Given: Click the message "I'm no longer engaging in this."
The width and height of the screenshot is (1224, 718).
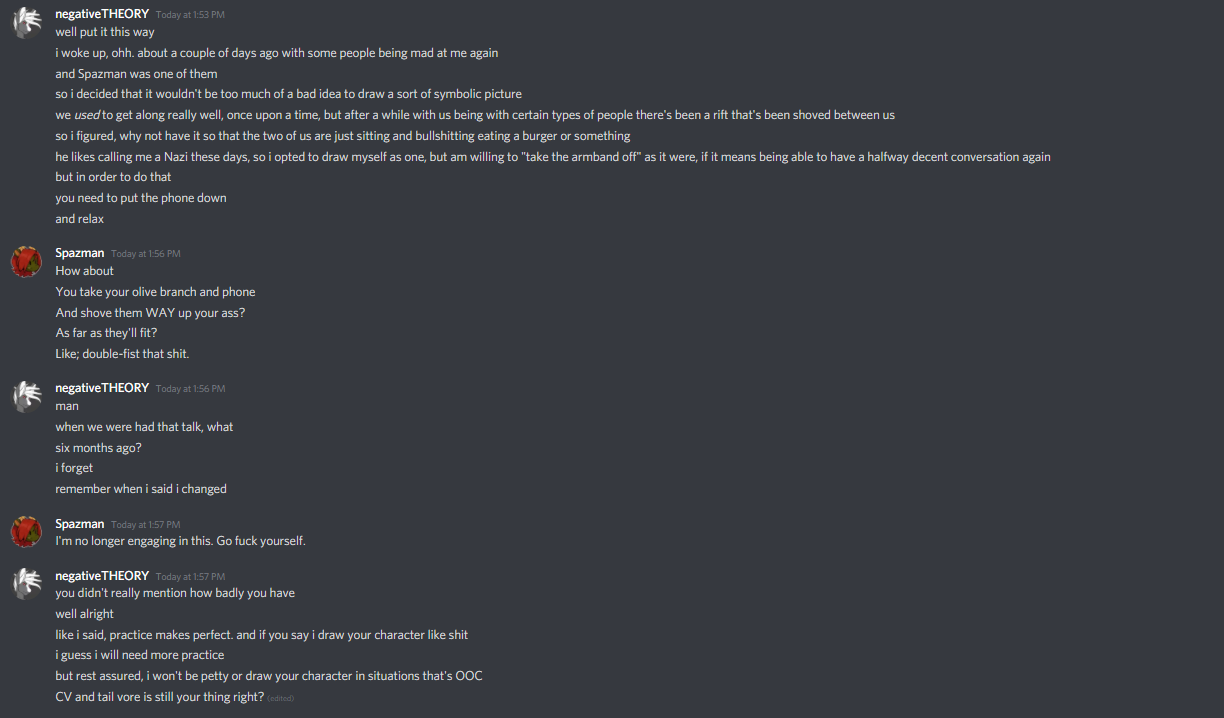Looking at the screenshot, I should click(x=134, y=541).
